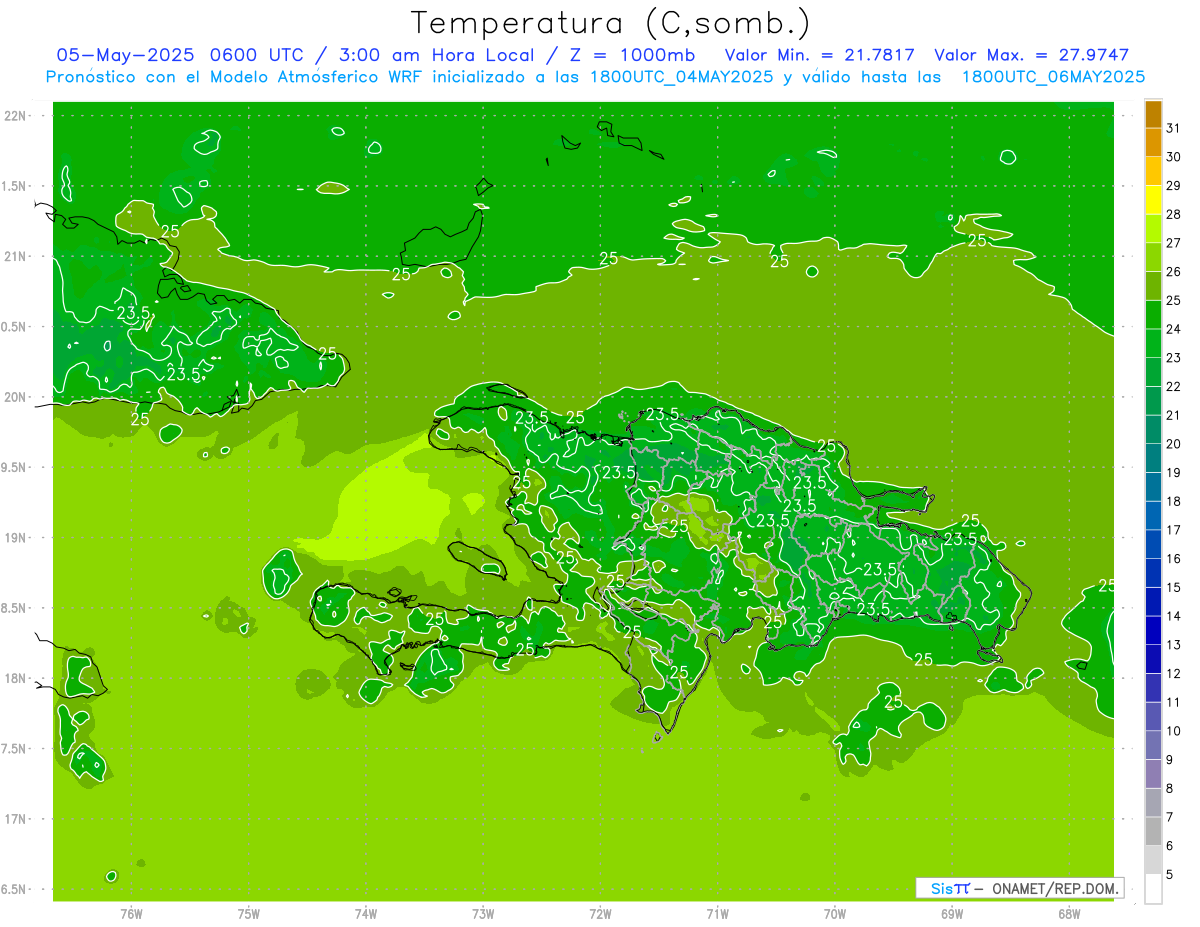Viewport: 1200px width, 927px height.
Task: Click the color bar value "31"
Action: pos(1174,128)
